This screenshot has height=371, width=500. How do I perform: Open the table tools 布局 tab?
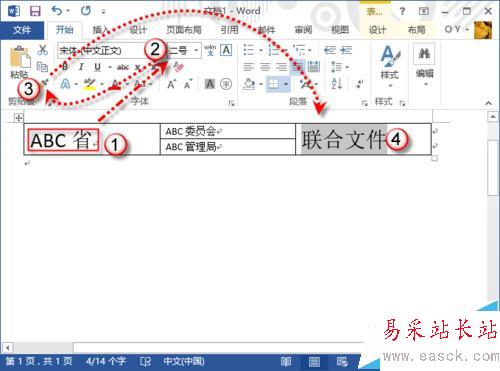[x=417, y=30]
